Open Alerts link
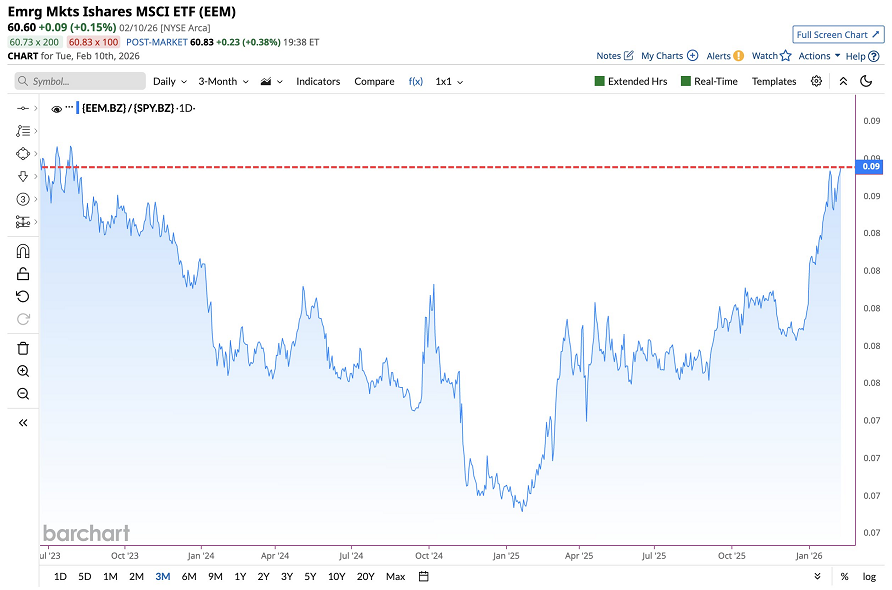892x590 pixels. (x=725, y=56)
